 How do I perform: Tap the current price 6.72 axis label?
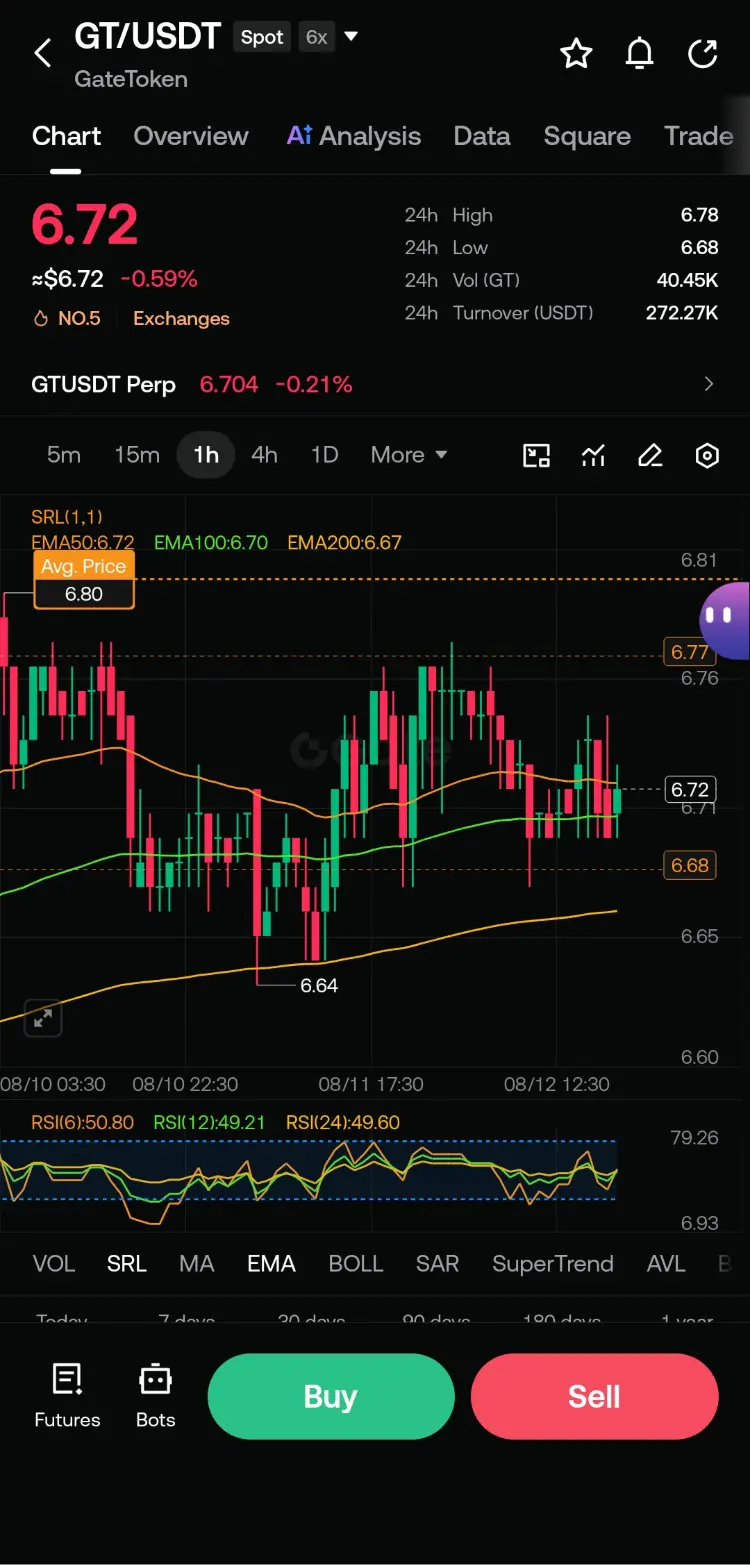690,789
